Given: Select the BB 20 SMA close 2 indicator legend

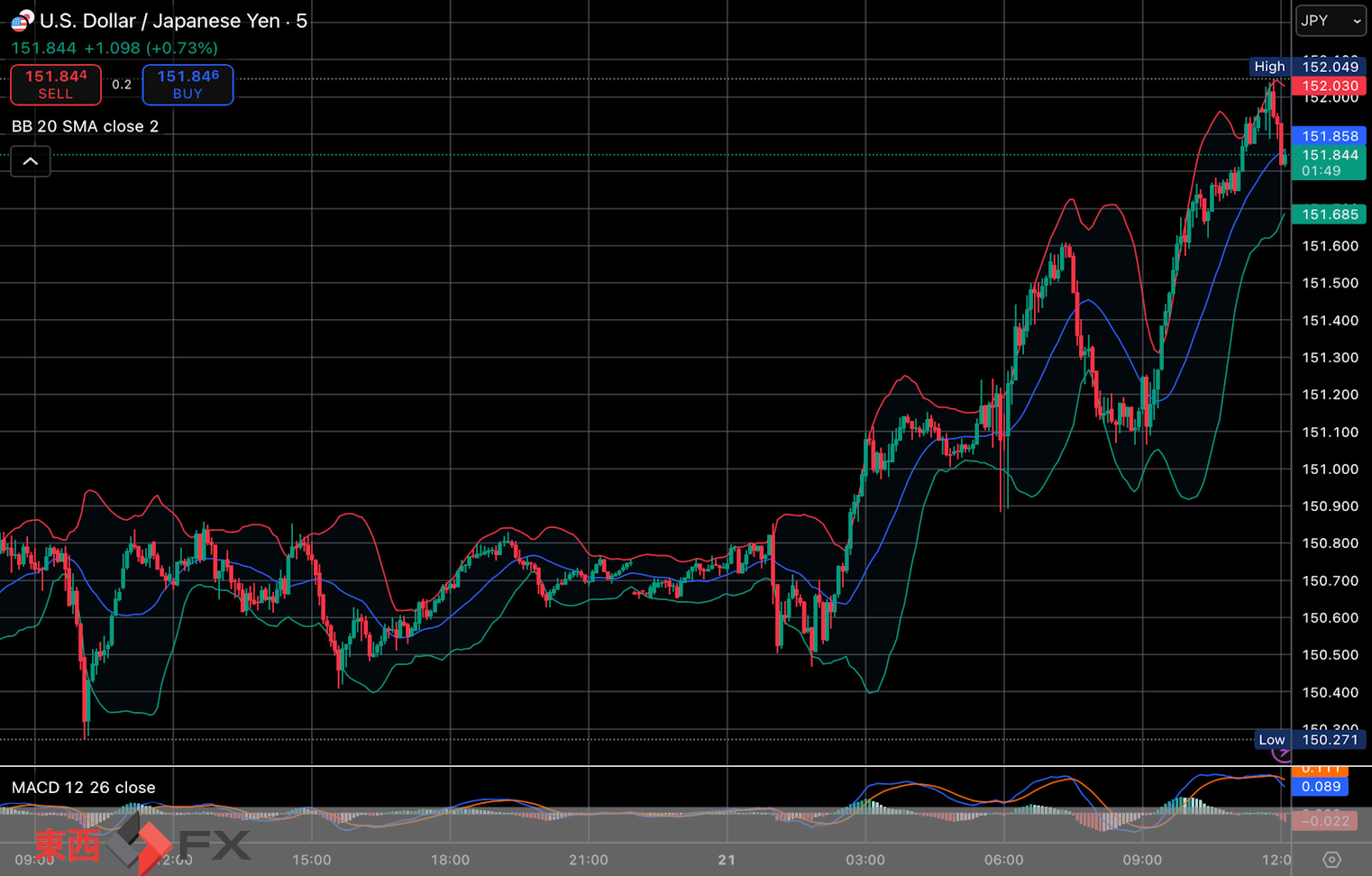Looking at the screenshot, I should [x=86, y=126].
